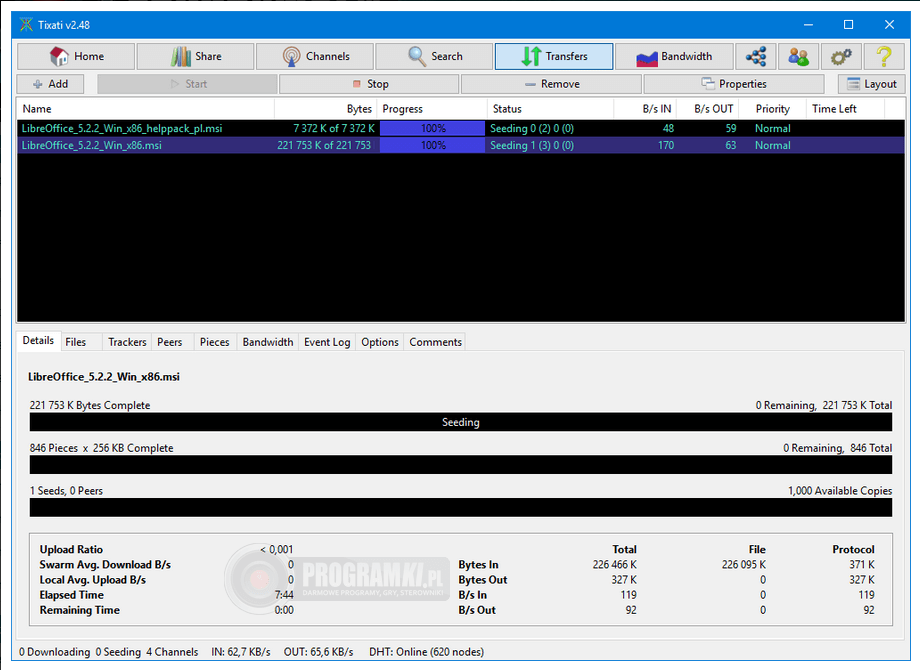This screenshot has width=920, height=670.
Task: Open transfer Properties
Action: [x=734, y=84]
